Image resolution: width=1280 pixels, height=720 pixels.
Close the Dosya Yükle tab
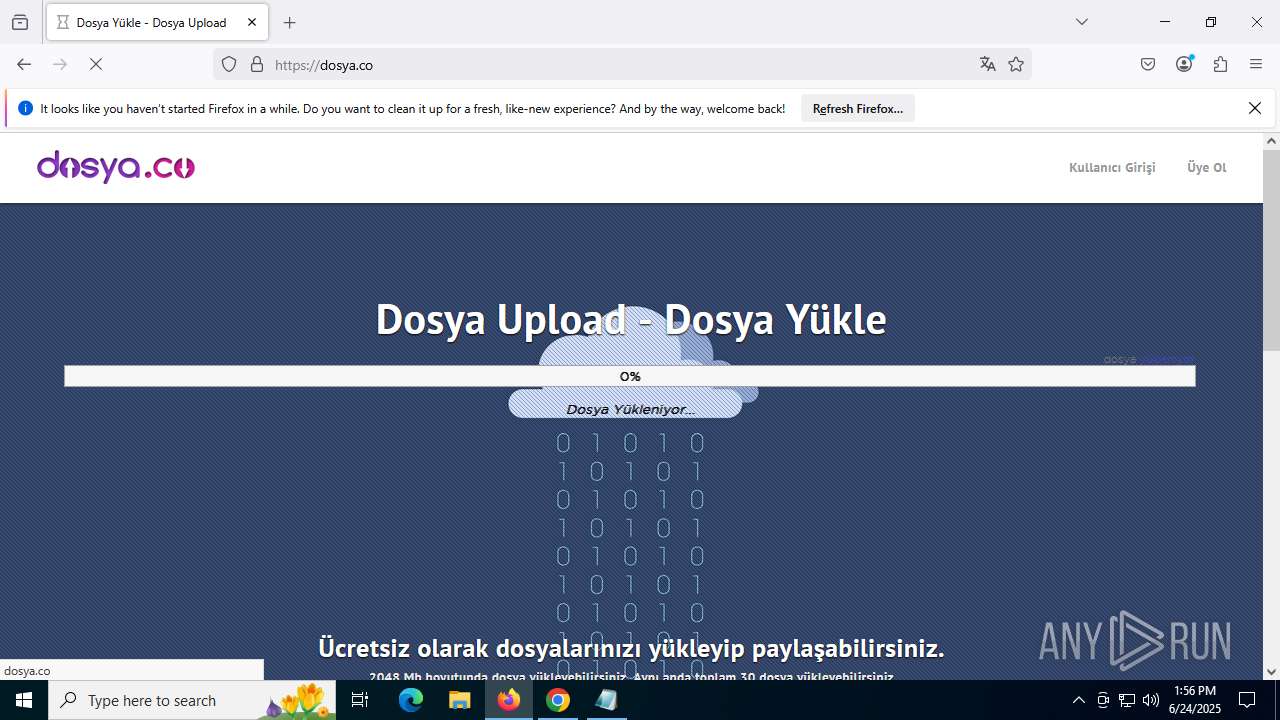[x=253, y=22]
